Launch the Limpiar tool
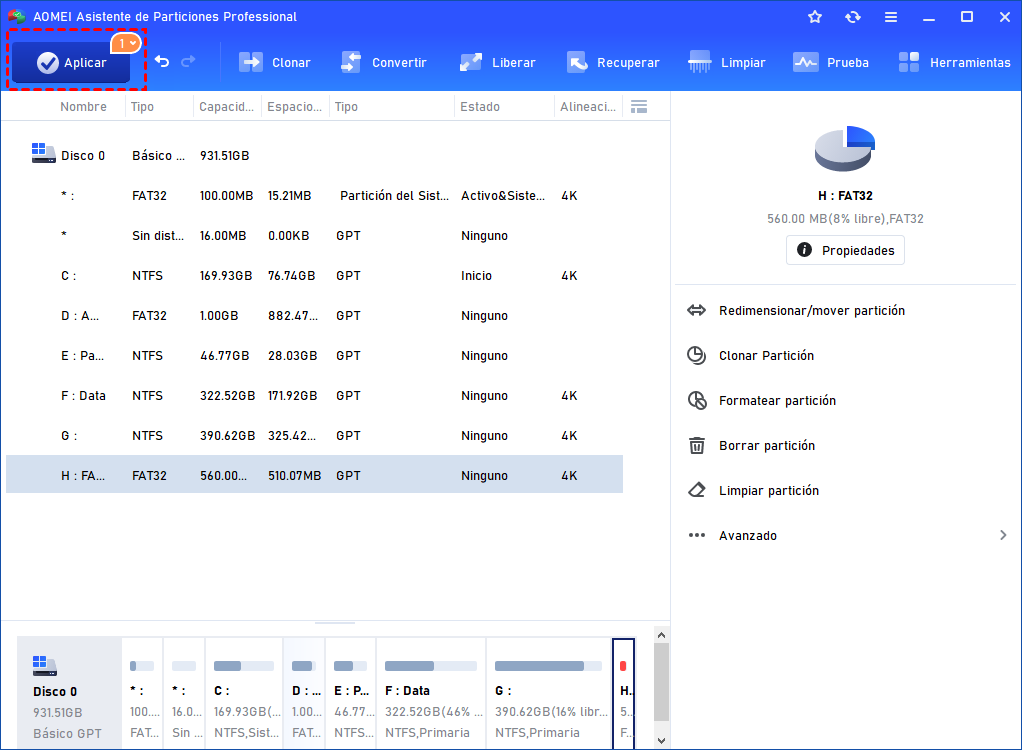 (727, 62)
